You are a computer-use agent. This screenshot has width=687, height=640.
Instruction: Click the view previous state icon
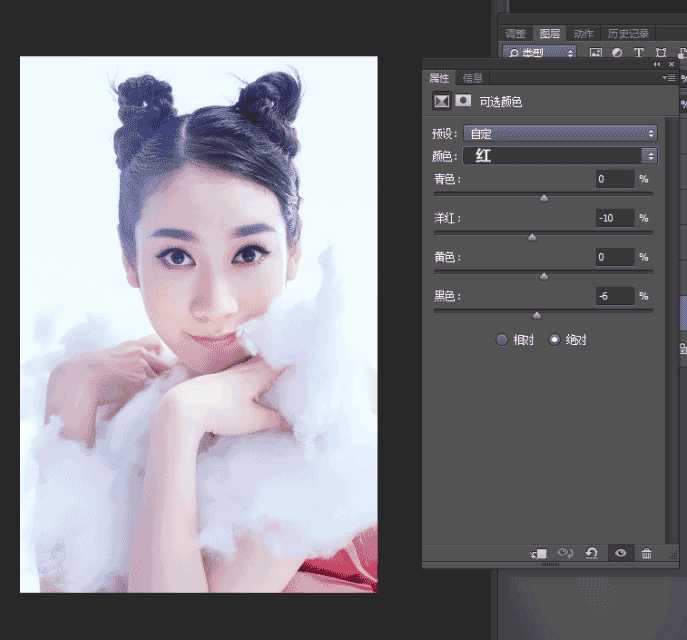(x=565, y=553)
